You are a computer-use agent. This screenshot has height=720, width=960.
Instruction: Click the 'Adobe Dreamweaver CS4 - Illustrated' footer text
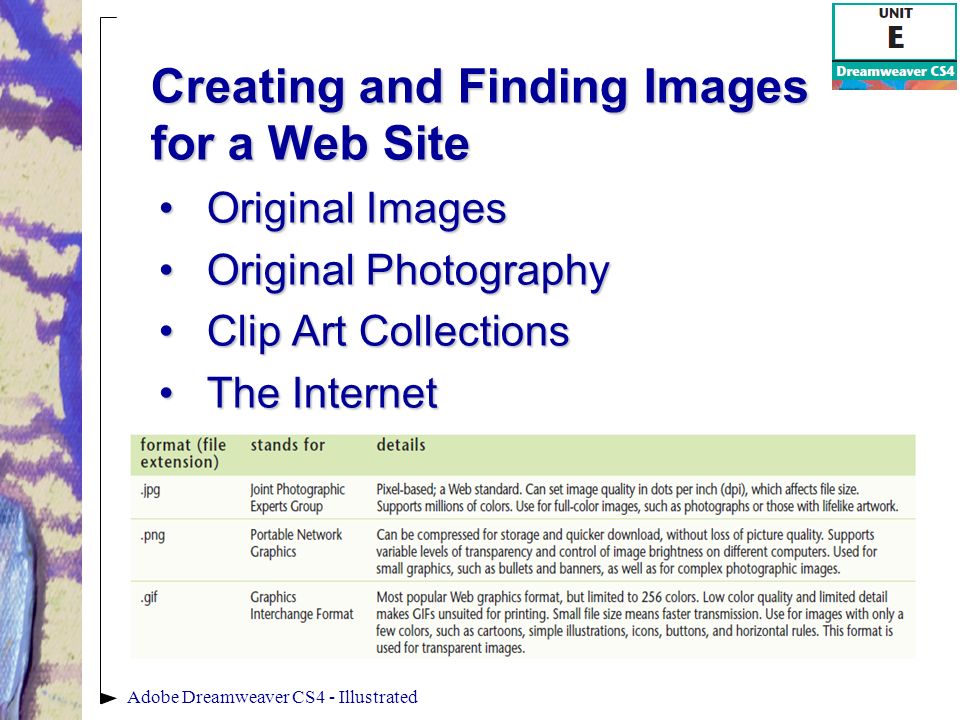272,697
